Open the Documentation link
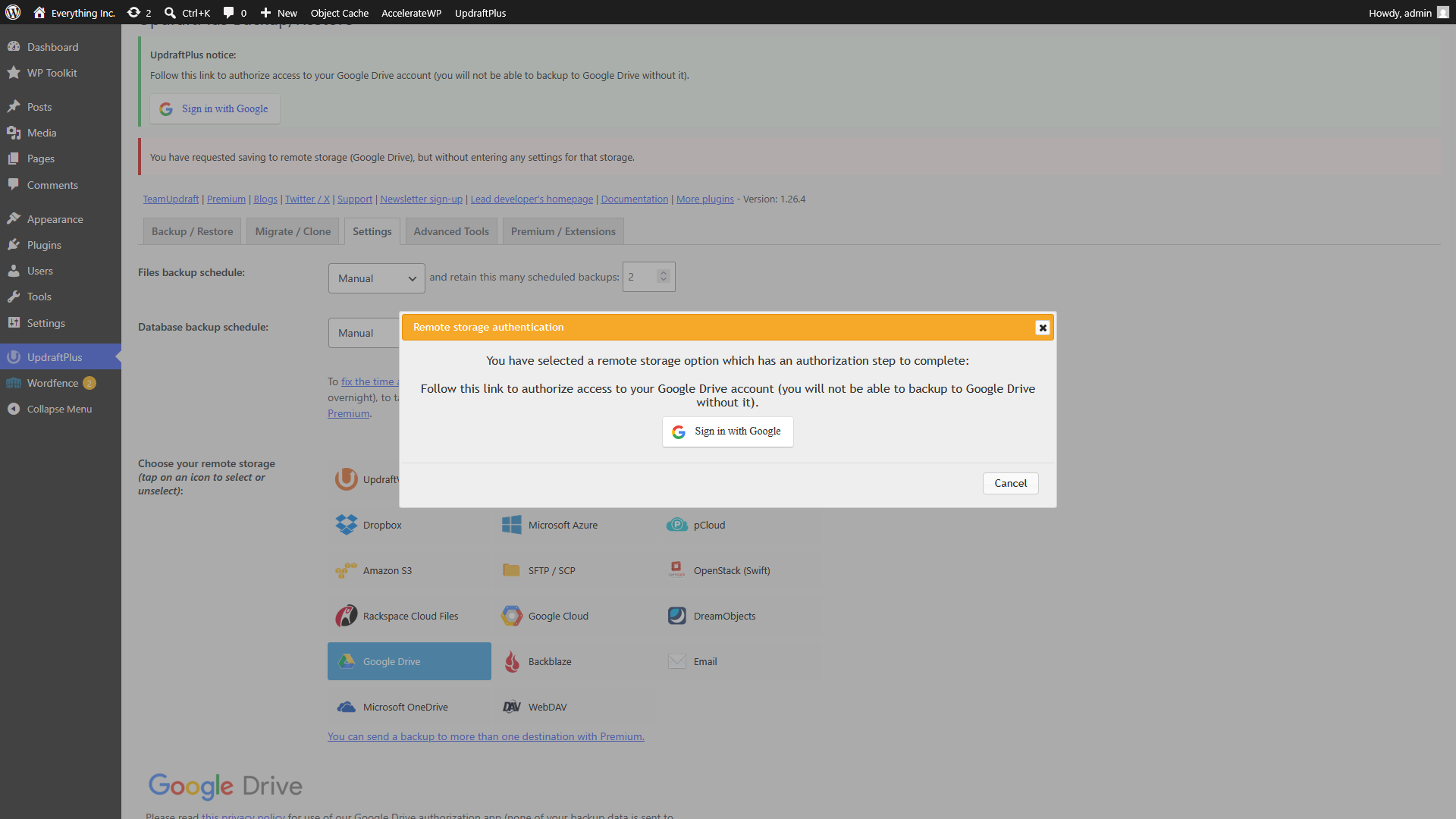 [x=635, y=199]
